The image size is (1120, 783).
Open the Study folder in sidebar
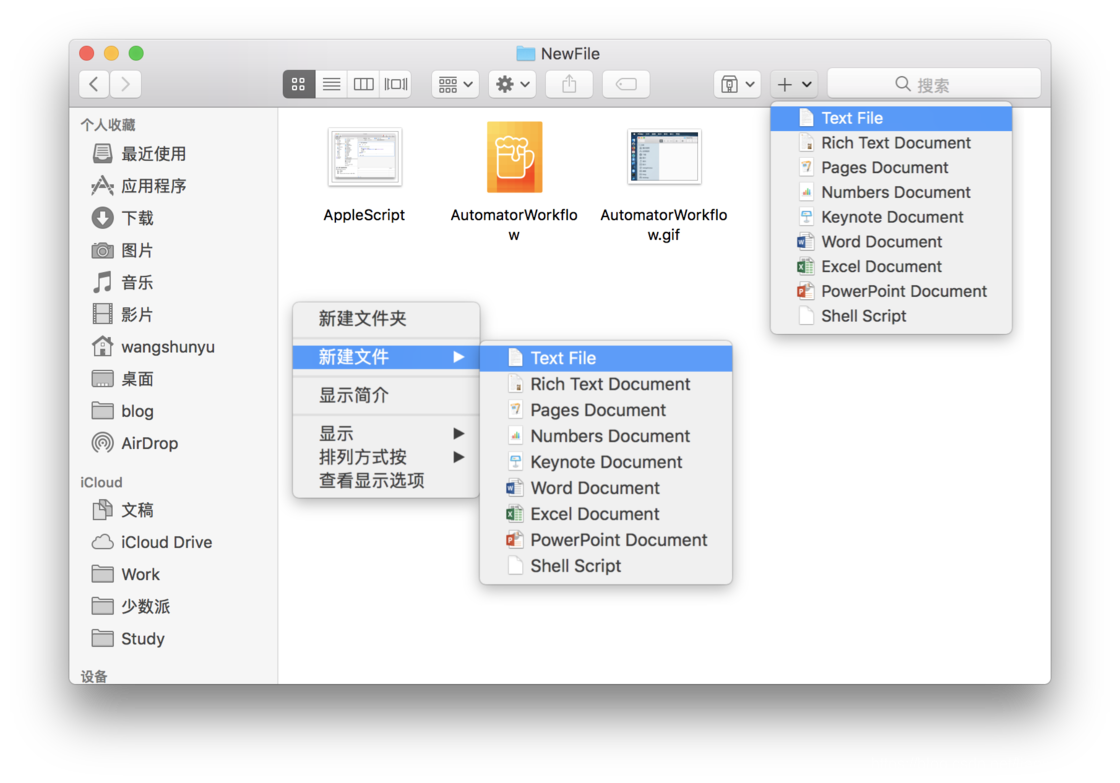[x=129, y=639]
